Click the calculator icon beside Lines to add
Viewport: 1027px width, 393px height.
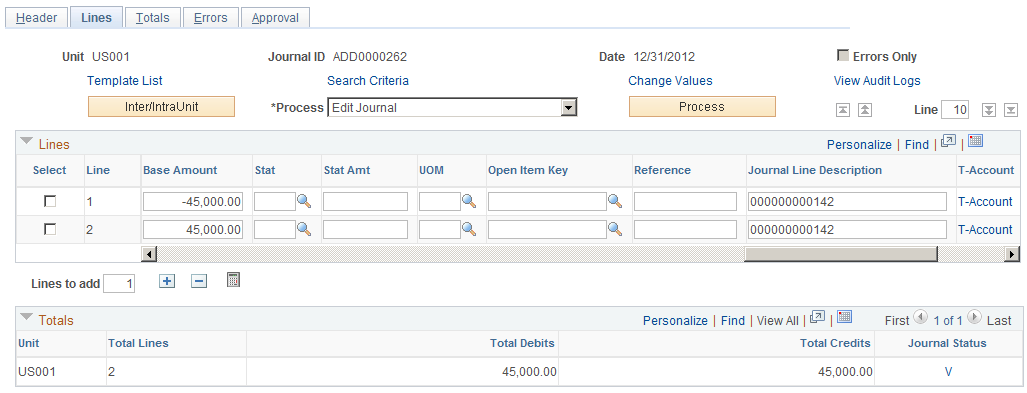(233, 280)
